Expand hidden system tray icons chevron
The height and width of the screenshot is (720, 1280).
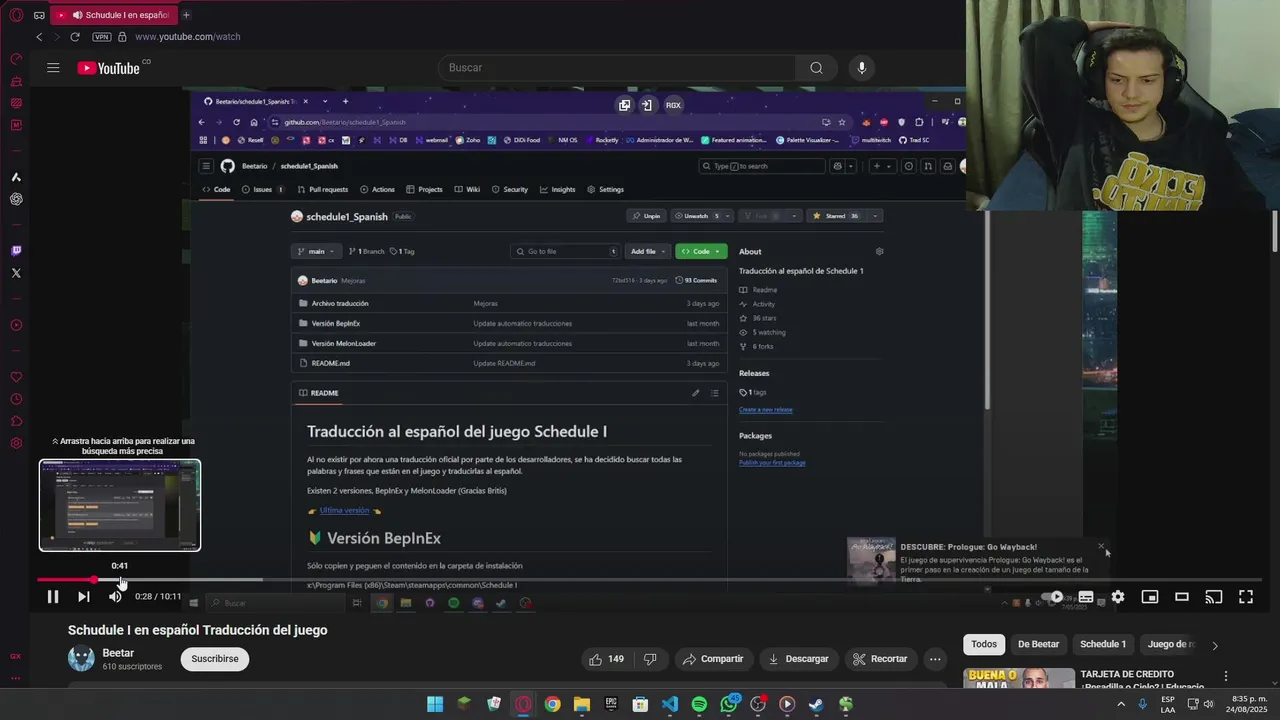(1120, 704)
